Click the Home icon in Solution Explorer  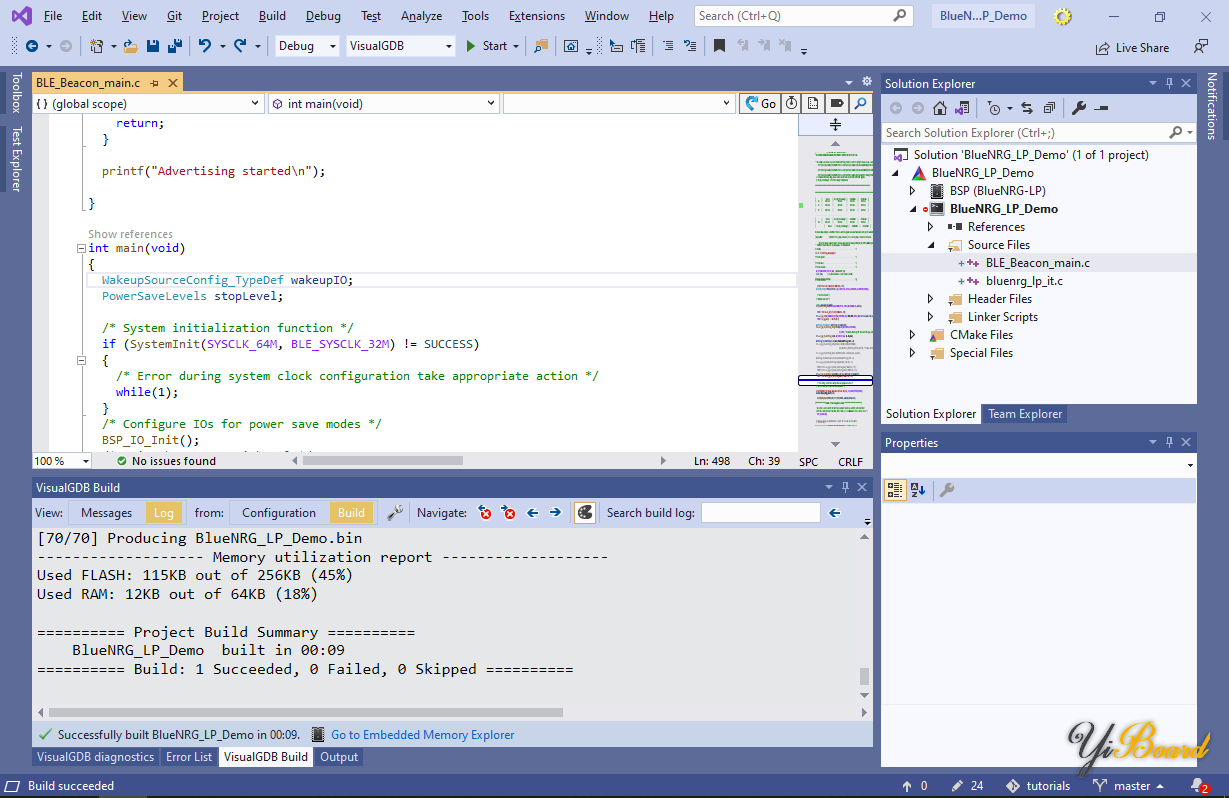[x=940, y=108]
